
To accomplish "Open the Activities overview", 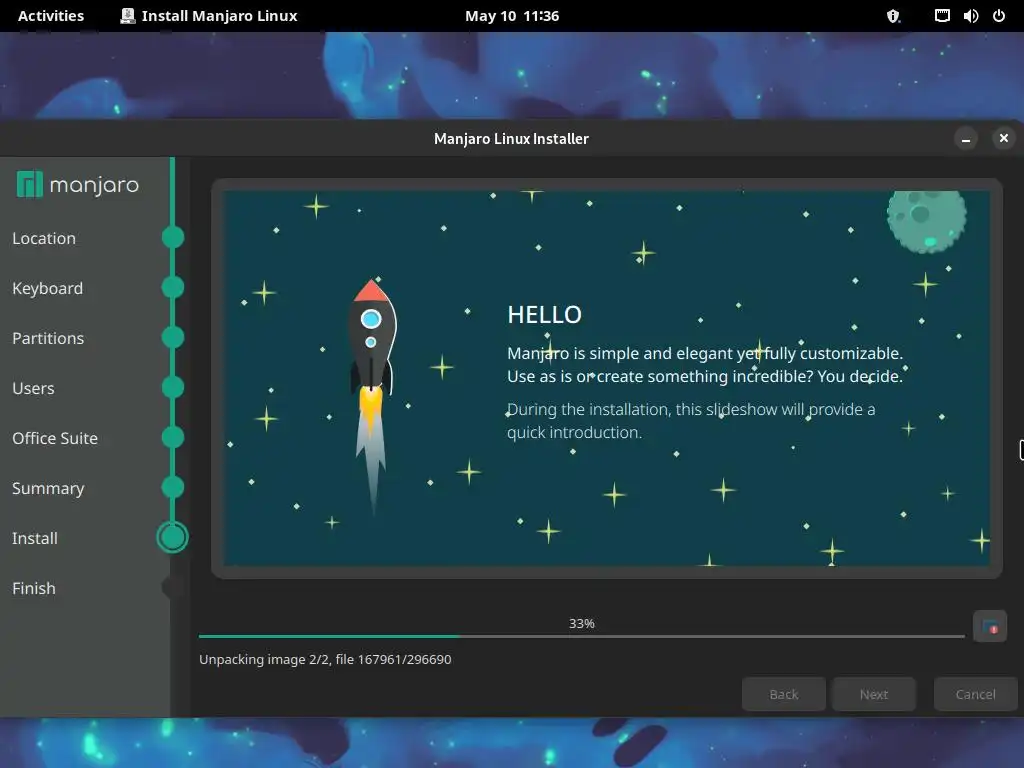I will [x=51, y=16].
